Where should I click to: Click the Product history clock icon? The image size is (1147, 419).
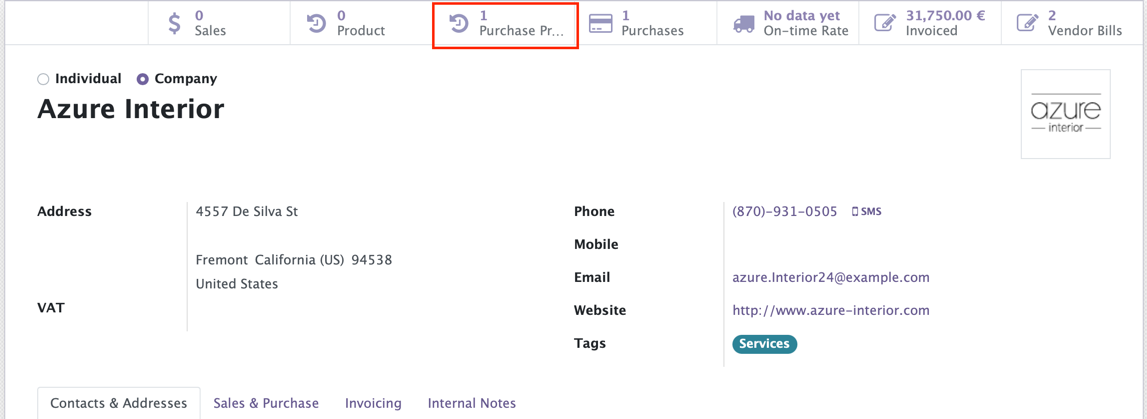click(316, 23)
